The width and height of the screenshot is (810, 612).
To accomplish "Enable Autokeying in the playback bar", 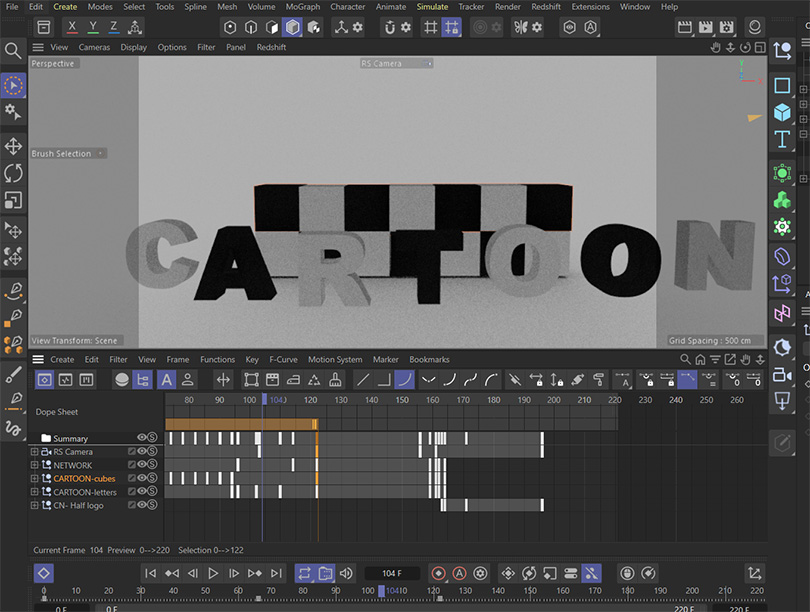I will pyautogui.click(x=459, y=573).
